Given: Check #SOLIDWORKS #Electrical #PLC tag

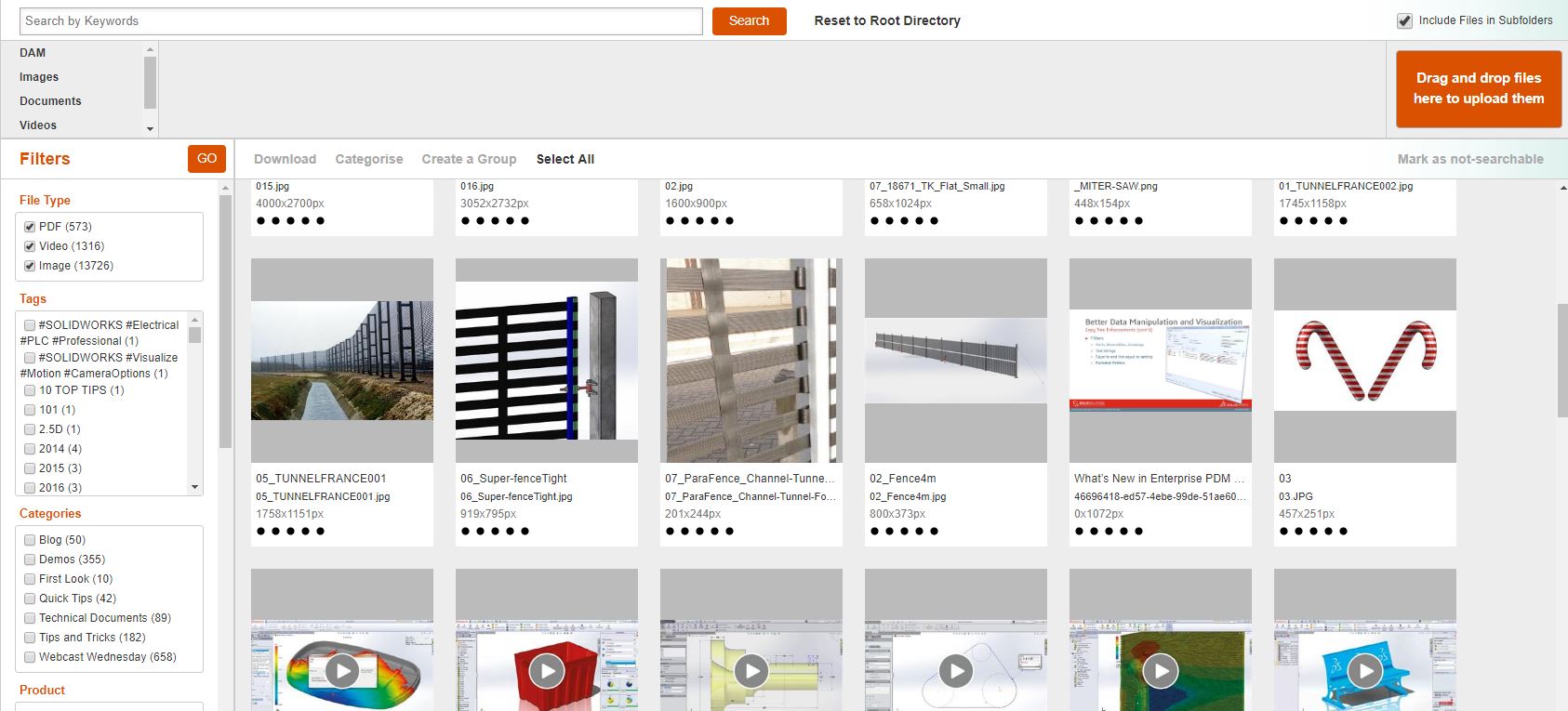Looking at the screenshot, I should 30,325.
